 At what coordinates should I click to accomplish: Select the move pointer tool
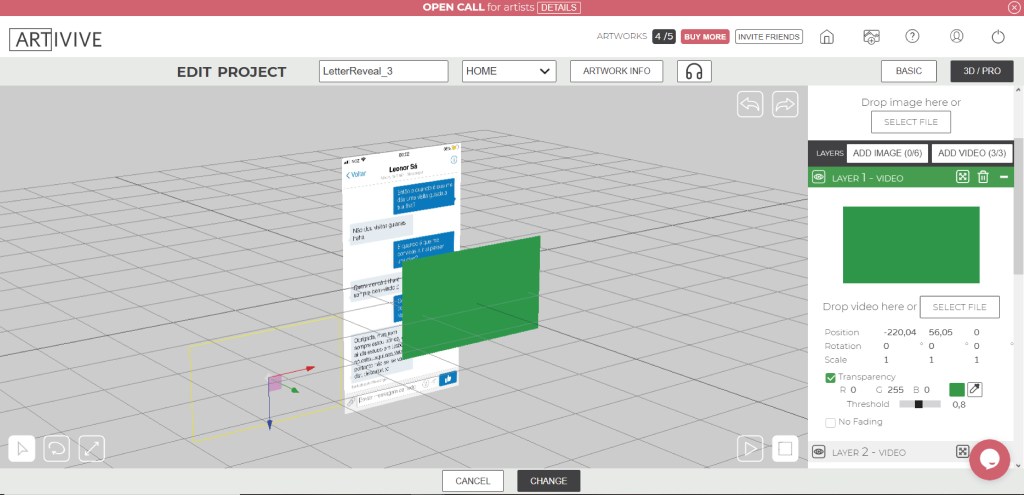[x=22, y=449]
